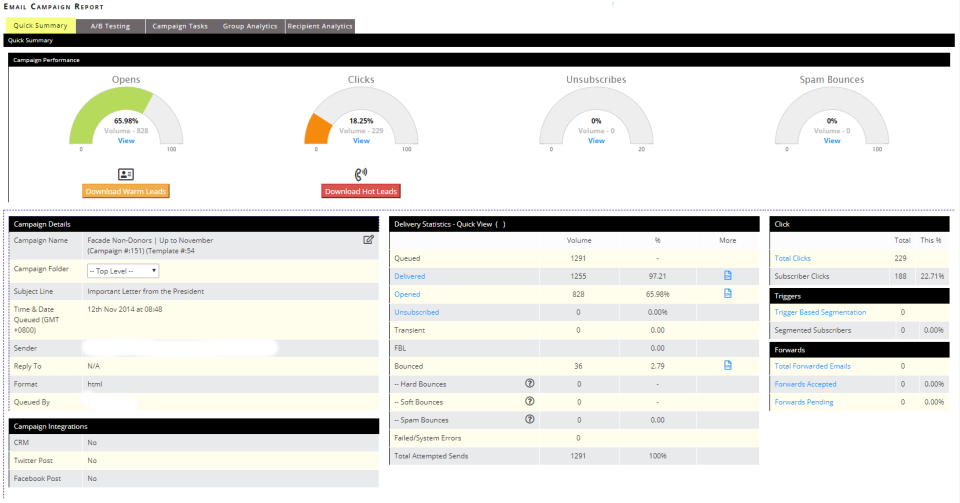Open the Total Clicks link

point(792,258)
